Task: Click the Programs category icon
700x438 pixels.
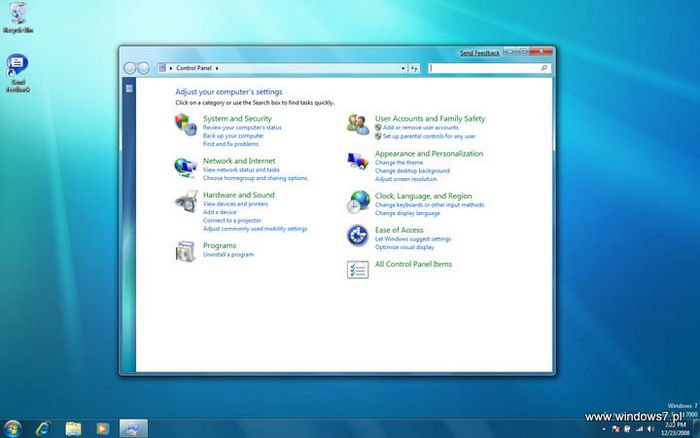Action: 186,251
